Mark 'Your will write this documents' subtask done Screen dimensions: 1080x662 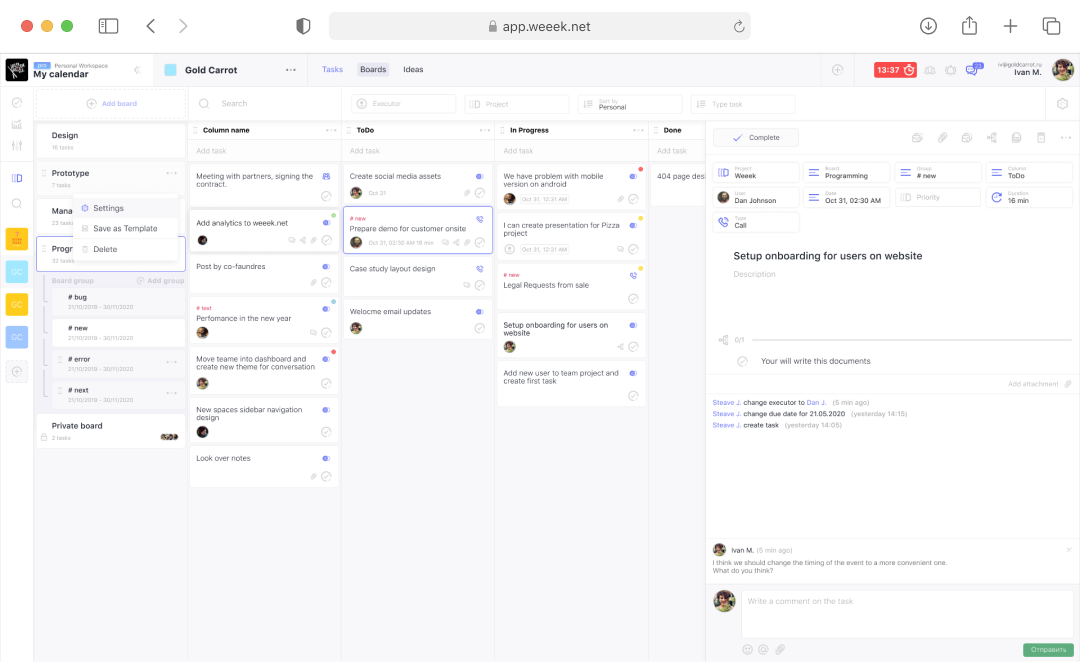[742, 361]
